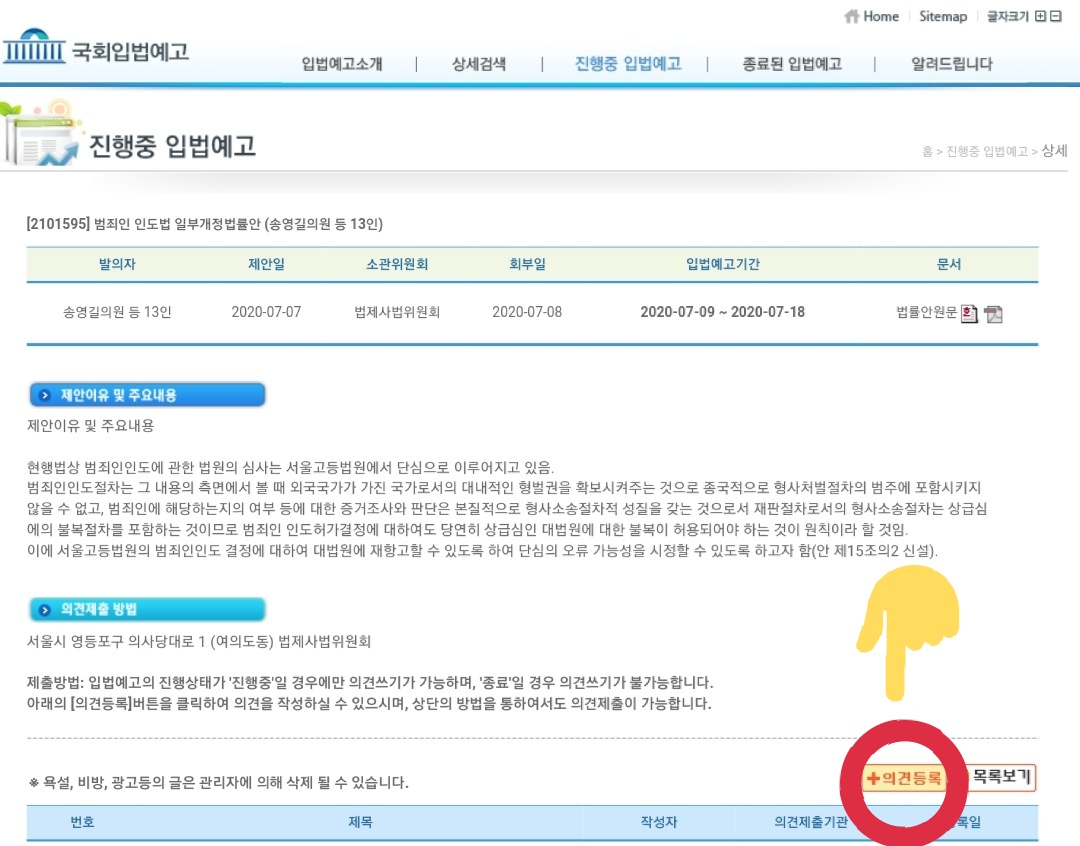Click the 국회입법예고 logo
This screenshot has width=1080, height=846.
point(96,48)
